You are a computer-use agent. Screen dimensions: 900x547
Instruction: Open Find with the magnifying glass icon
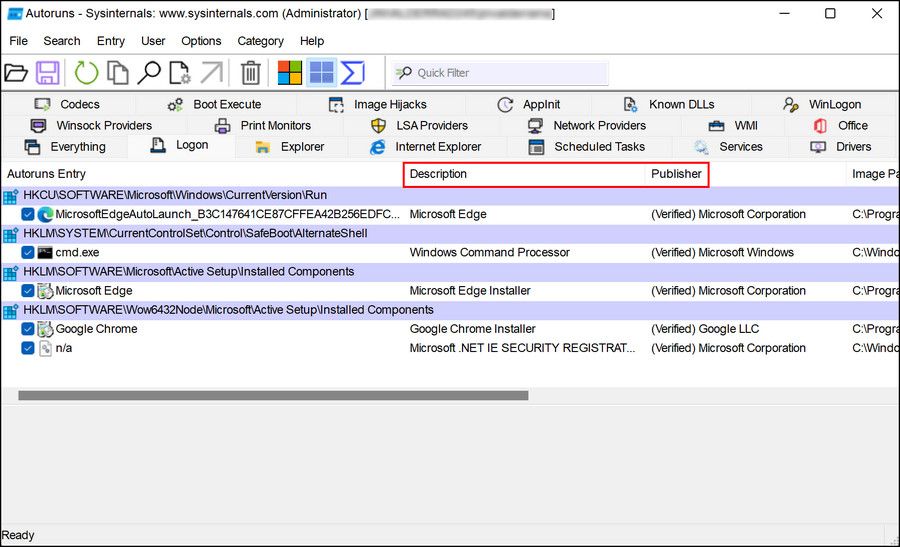[149, 73]
